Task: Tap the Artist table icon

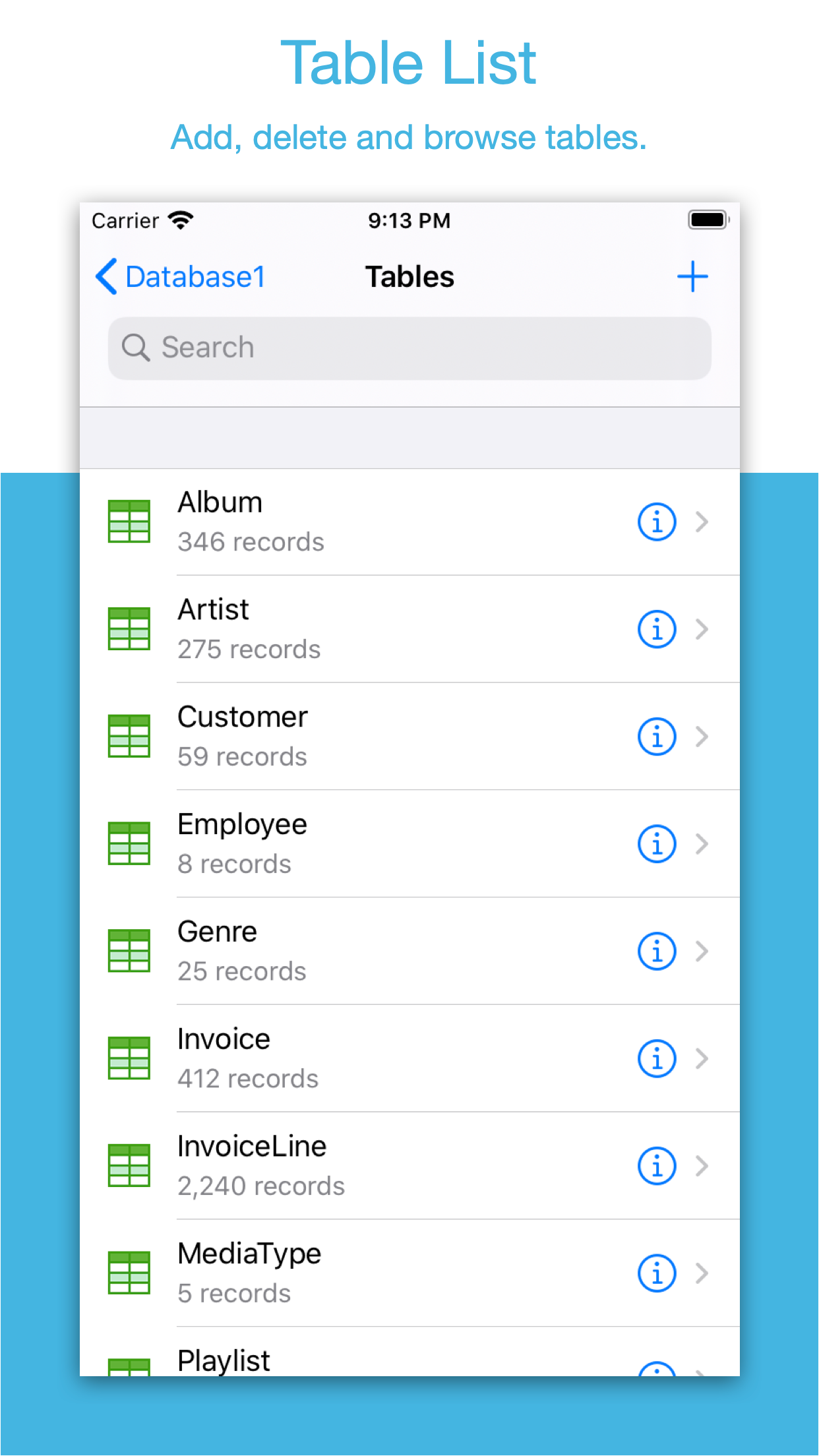Action: [129, 628]
